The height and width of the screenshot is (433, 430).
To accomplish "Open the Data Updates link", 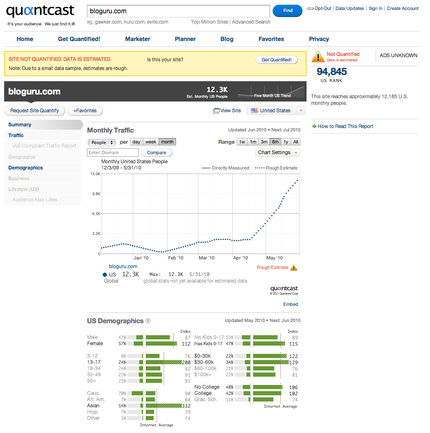I will coord(350,8).
